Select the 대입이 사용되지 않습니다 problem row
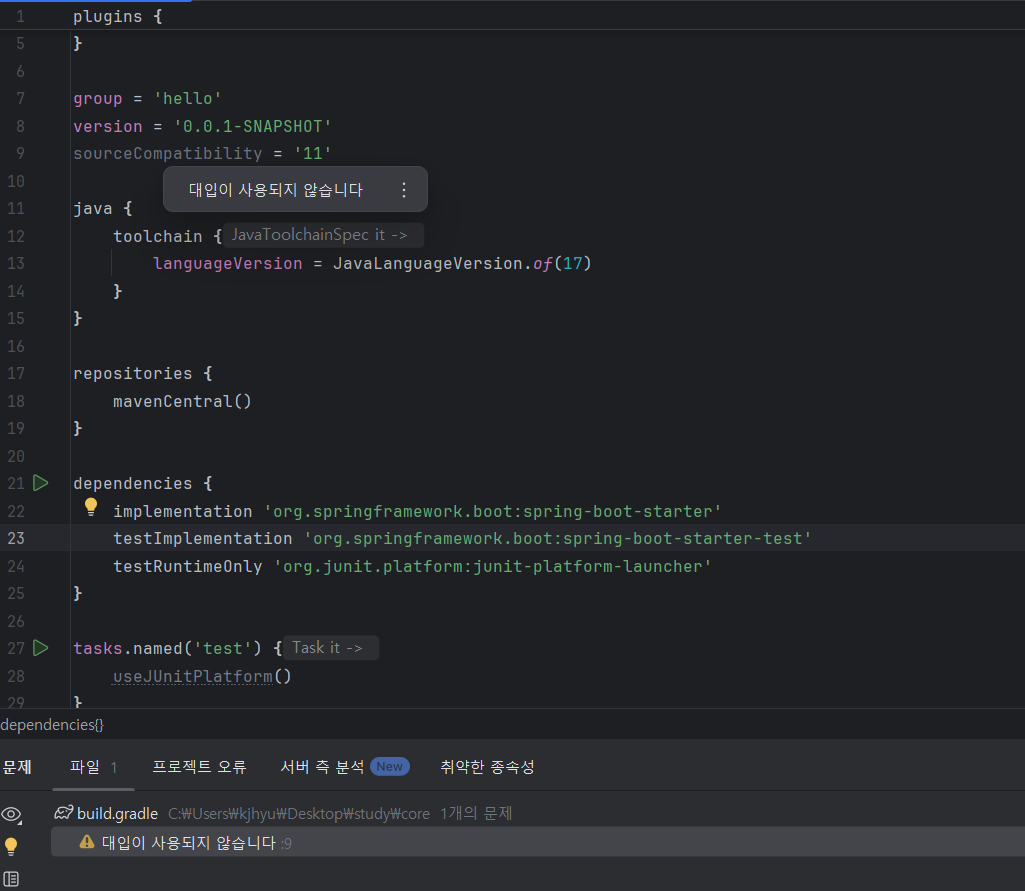 pyautogui.click(x=538, y=843)
